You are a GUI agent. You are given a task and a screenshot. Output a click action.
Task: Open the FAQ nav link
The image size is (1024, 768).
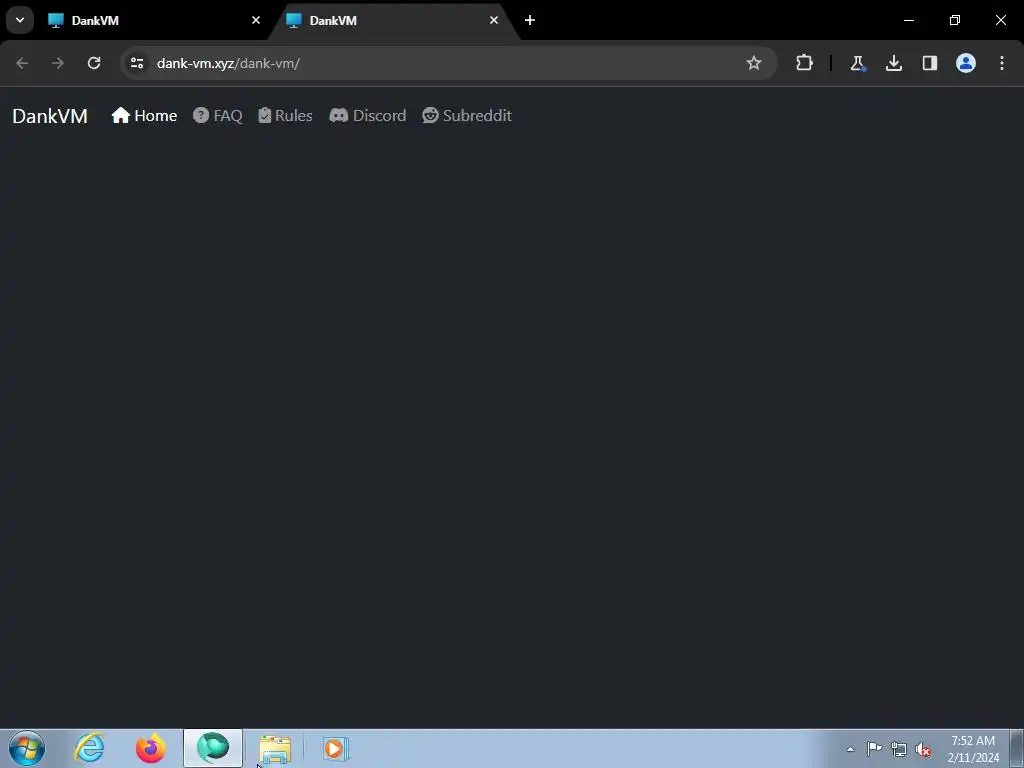coord(218,116)
